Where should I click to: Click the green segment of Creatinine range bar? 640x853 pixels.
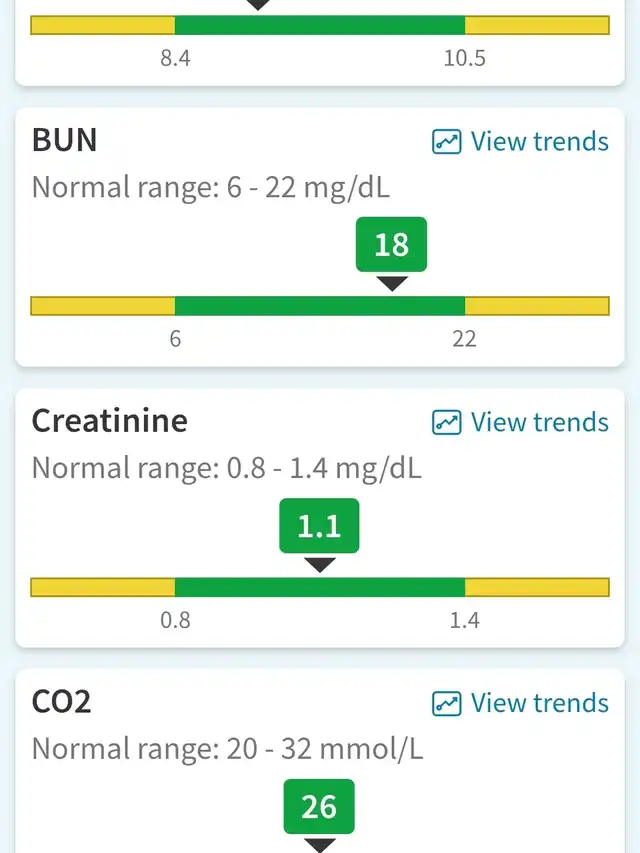click(320, 587)
